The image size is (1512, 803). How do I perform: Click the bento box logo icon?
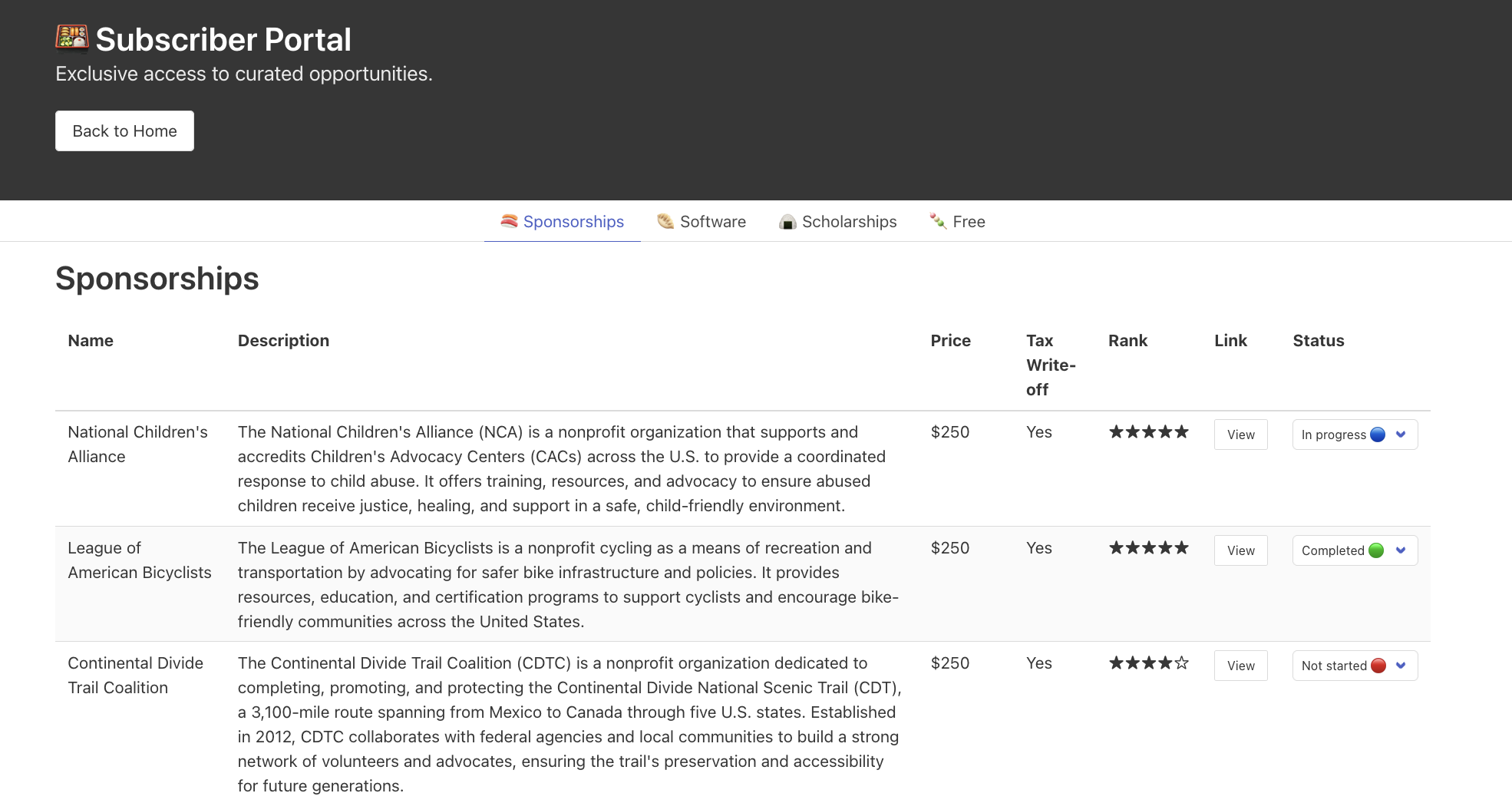72,38
